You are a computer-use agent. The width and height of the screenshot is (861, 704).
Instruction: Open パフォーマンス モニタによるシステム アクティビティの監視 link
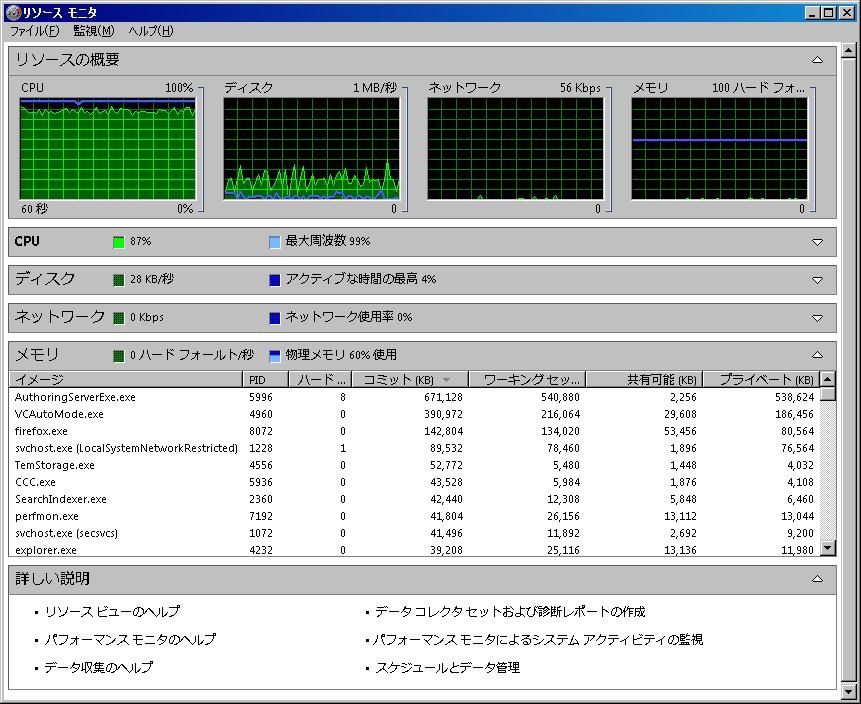point(538,640)
